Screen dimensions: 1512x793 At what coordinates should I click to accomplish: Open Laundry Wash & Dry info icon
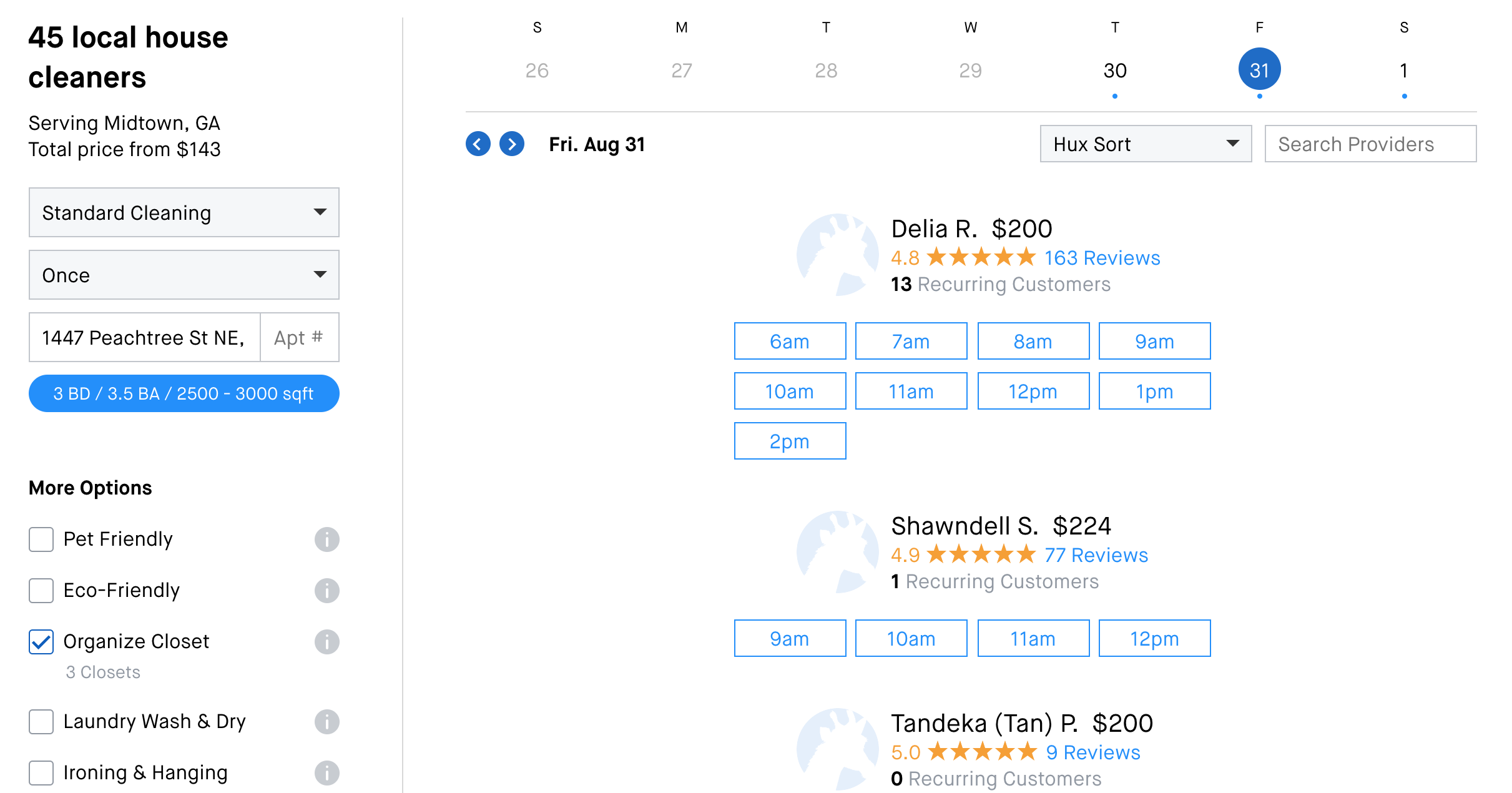[x=326, y=722]
